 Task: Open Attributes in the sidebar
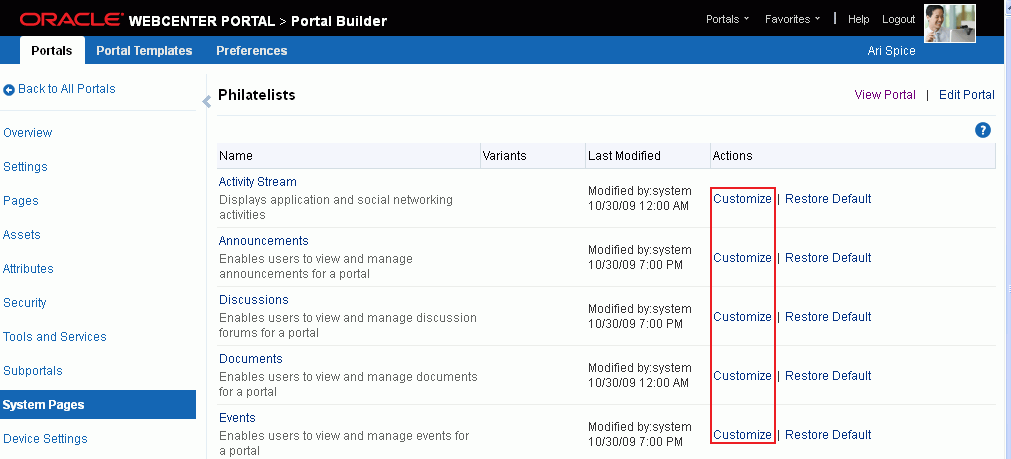coord(28,269)
